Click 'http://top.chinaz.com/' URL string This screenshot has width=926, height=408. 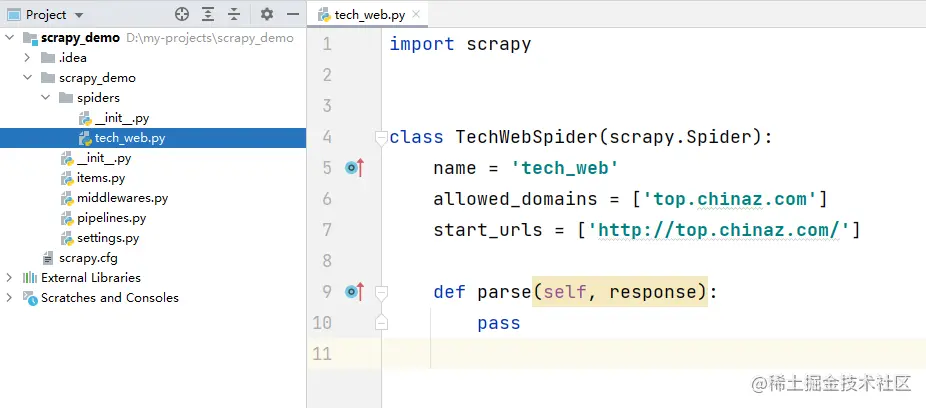719,230
